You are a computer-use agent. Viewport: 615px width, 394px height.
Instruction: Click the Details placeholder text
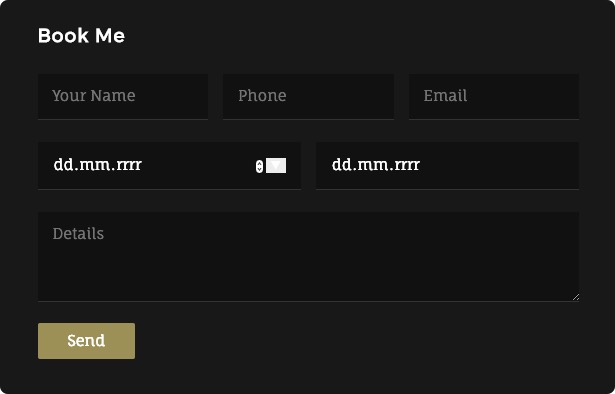click(x=78, y=234)
